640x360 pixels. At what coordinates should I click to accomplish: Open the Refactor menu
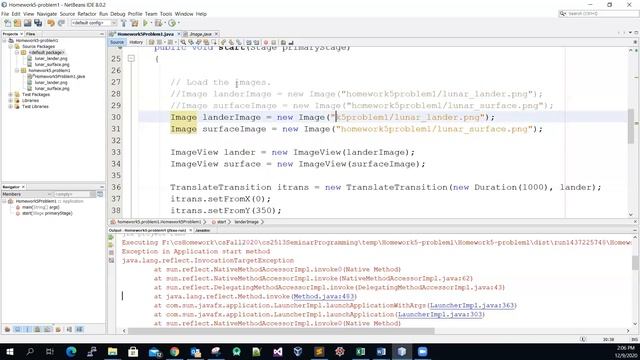pyautogui.click(x=87, y=14)
